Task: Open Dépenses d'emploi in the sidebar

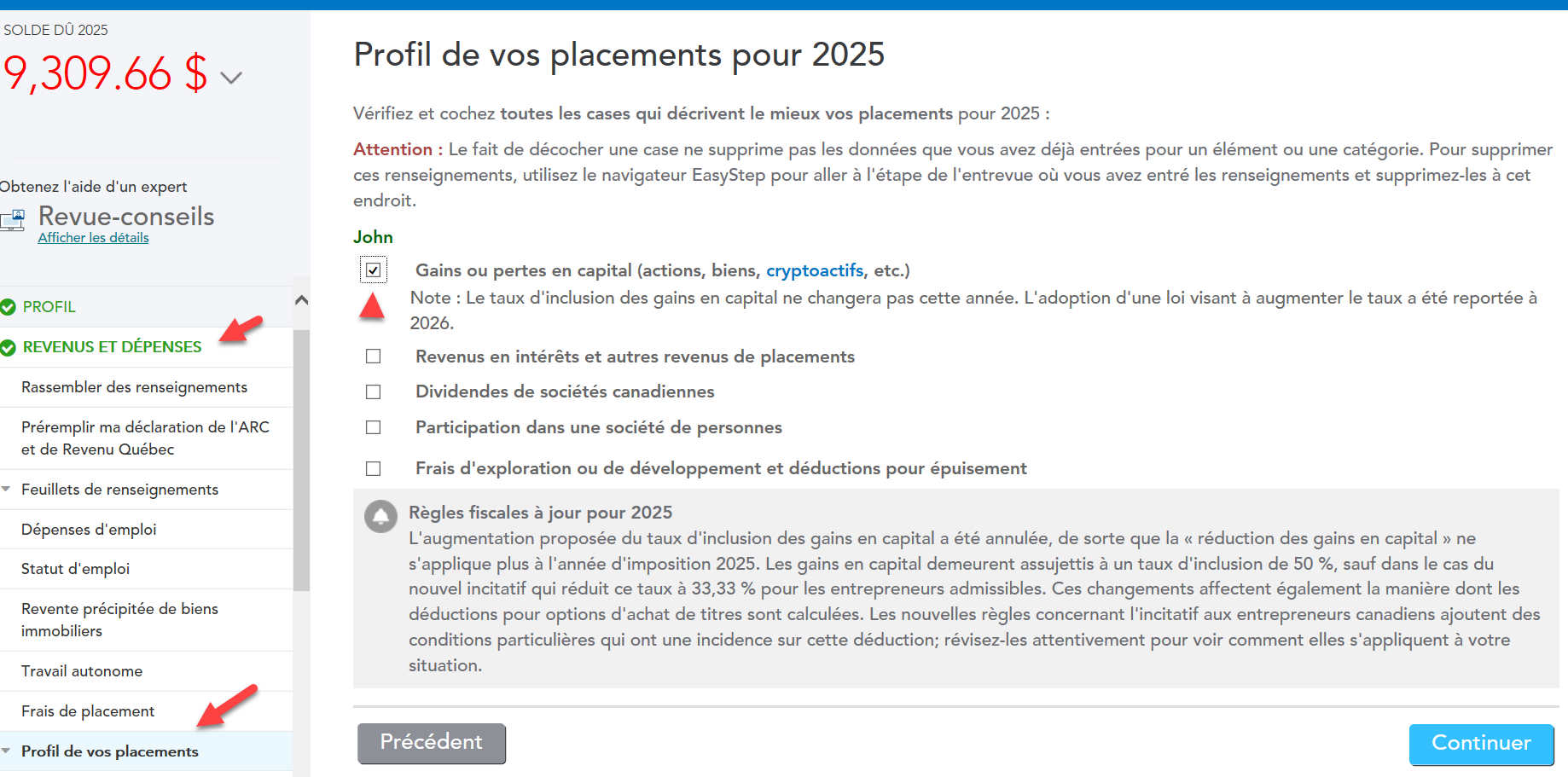Action: point(89,530)
